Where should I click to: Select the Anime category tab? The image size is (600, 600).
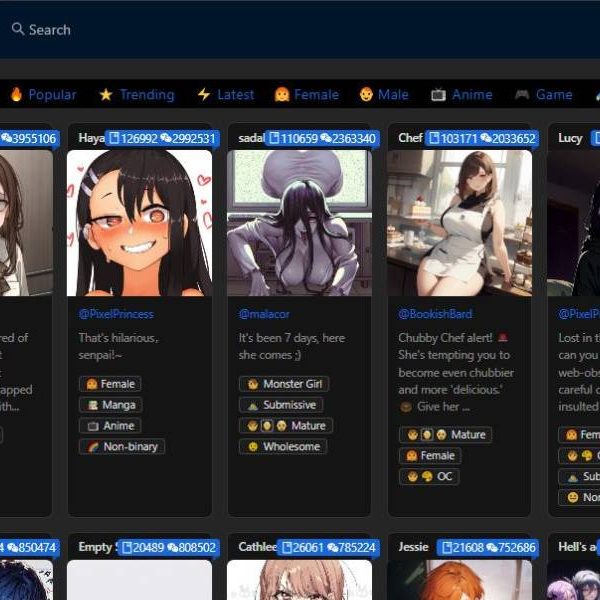click(x=471, y=95)
